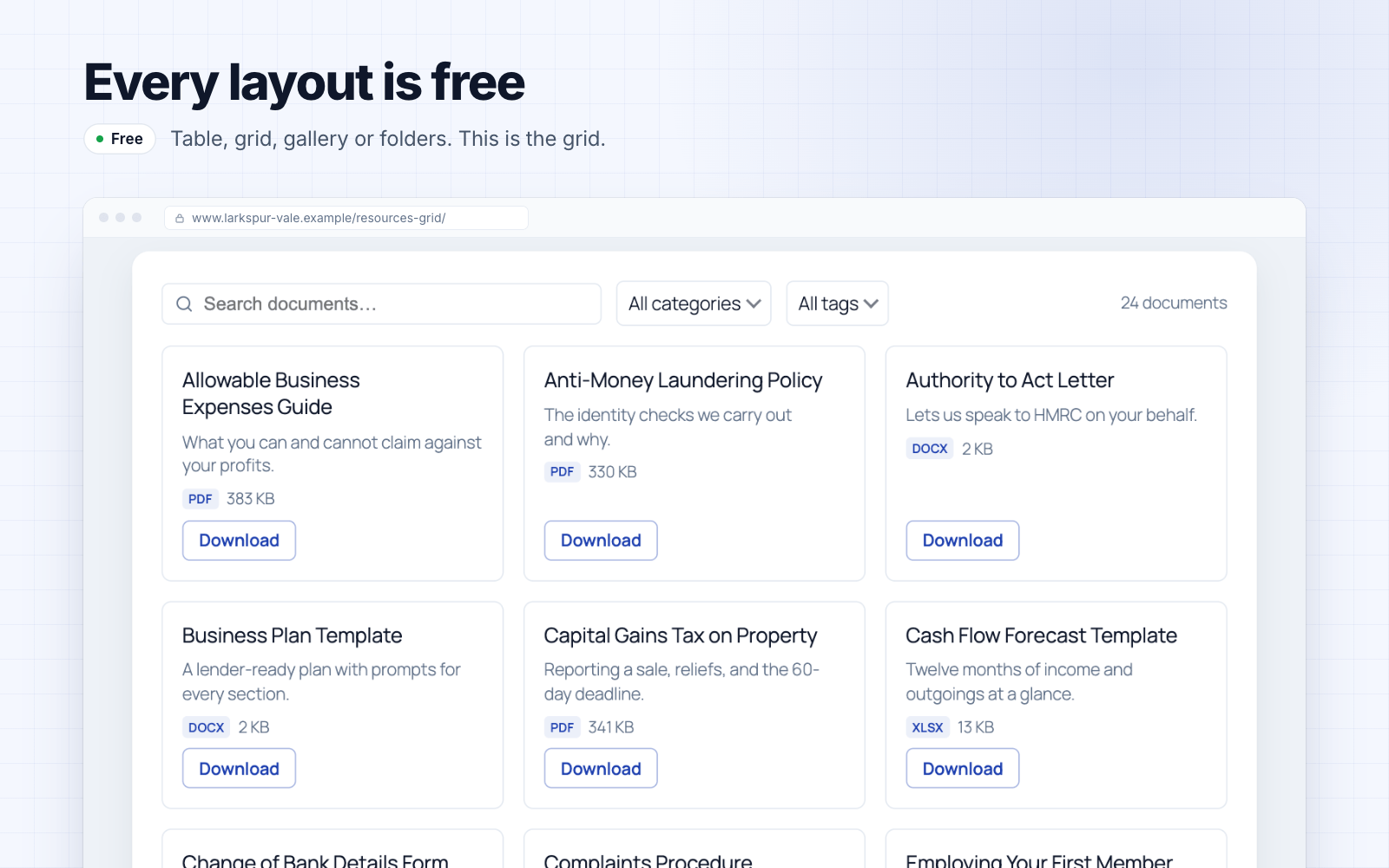Click the DOCX tag on Authority to Act
This screenshot has height=868, width=1389.
point(930,449)
